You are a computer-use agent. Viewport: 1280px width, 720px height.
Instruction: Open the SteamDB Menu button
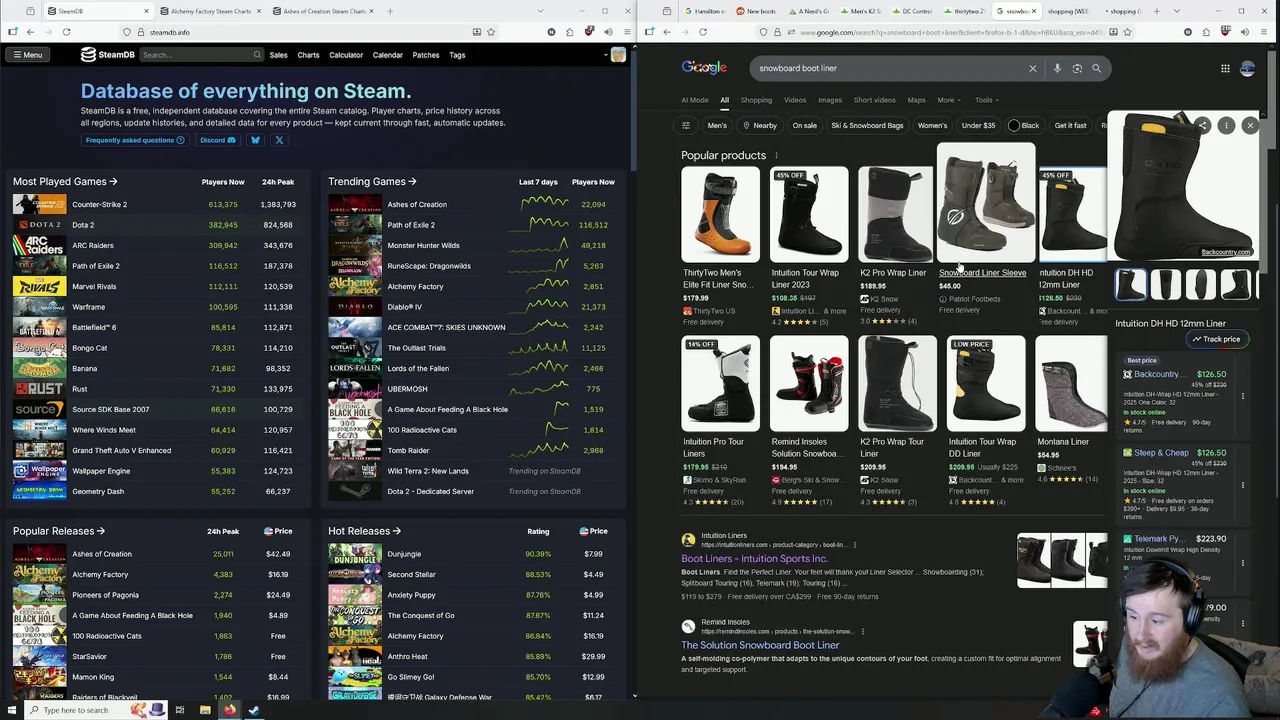click(x=27, y=55)
